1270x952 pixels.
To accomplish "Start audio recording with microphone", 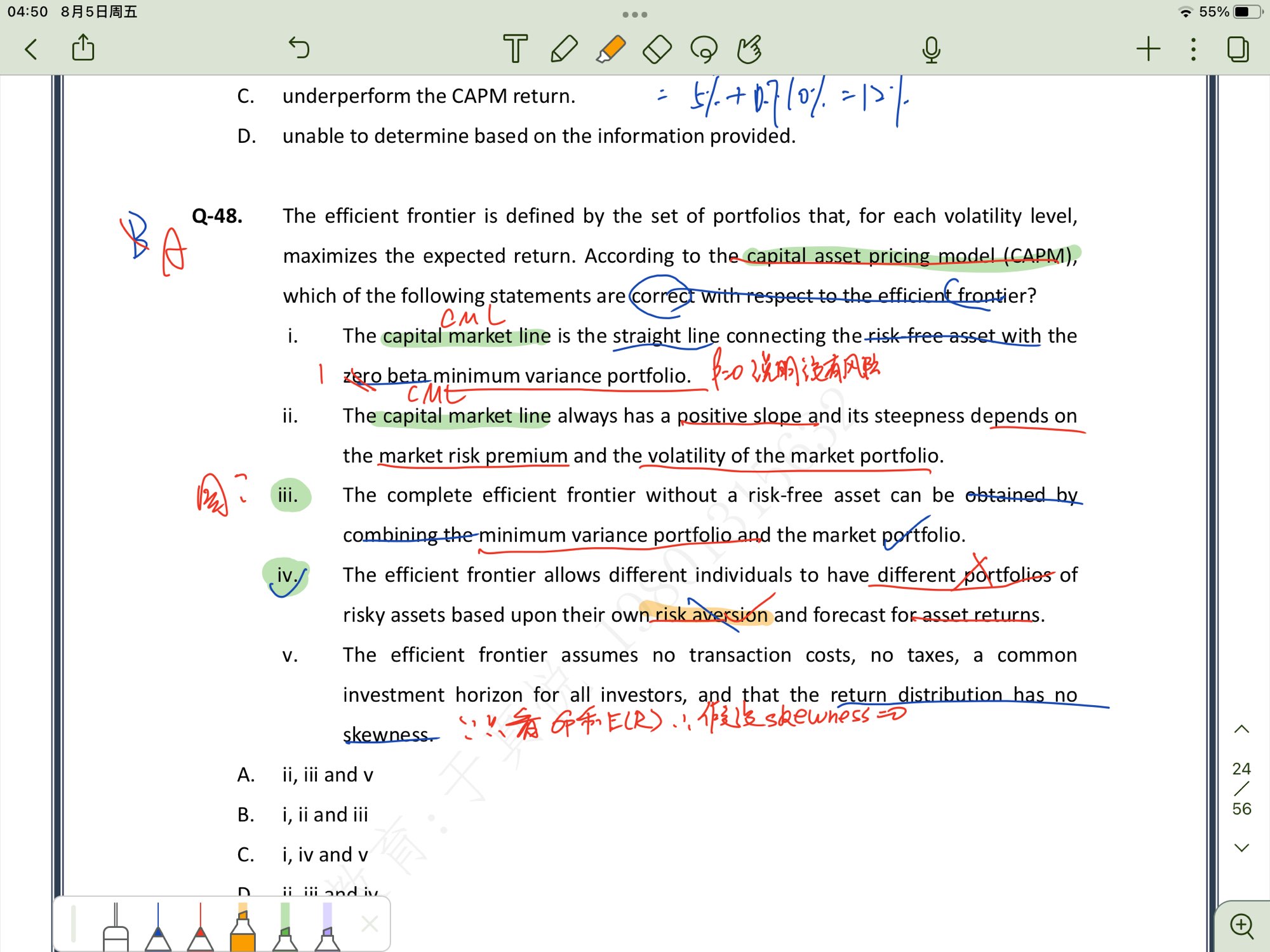I will (931, 49).
